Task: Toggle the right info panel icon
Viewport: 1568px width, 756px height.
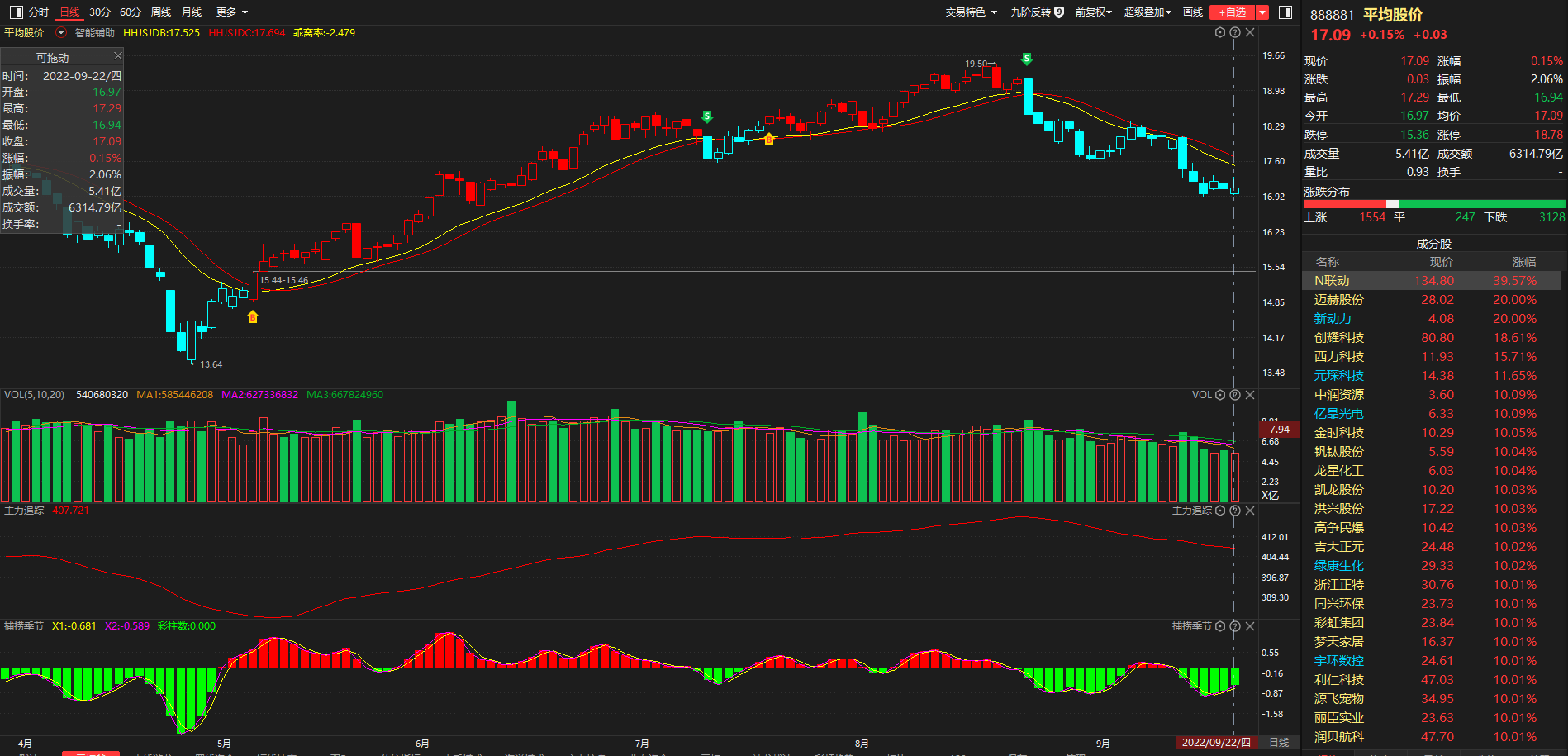Action: point(1285,12)
